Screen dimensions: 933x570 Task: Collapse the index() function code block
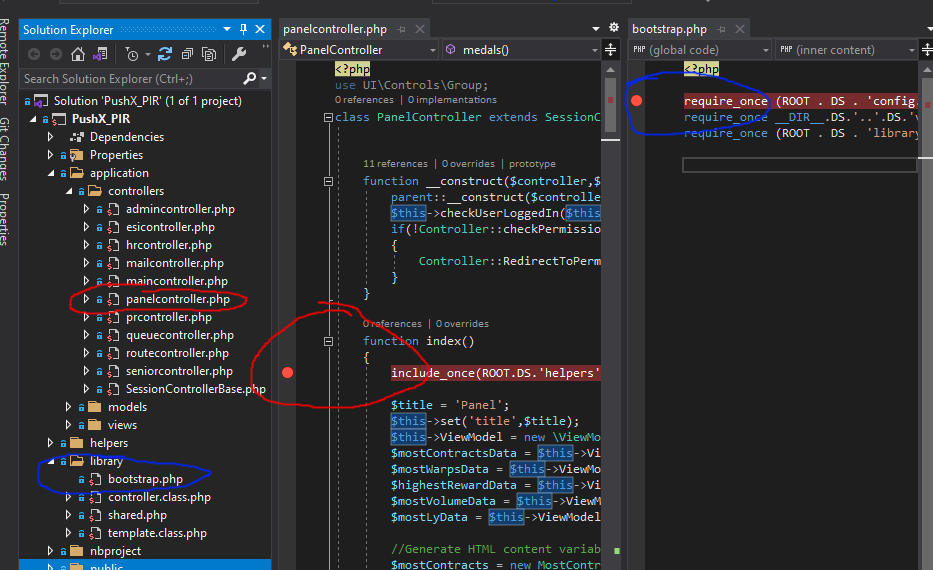point(327,342)
